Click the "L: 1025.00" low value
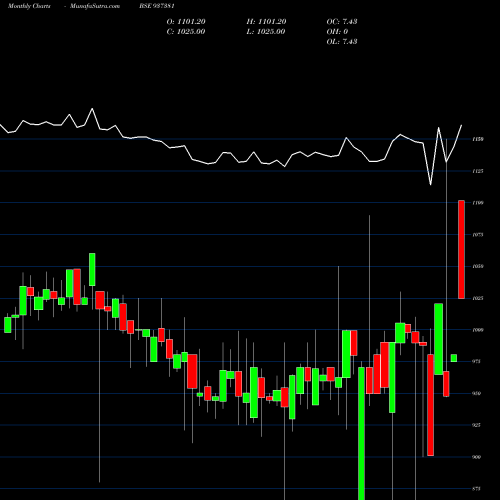Image resolution: width=500 pixels, height=500 pixels. pos(266,31)
